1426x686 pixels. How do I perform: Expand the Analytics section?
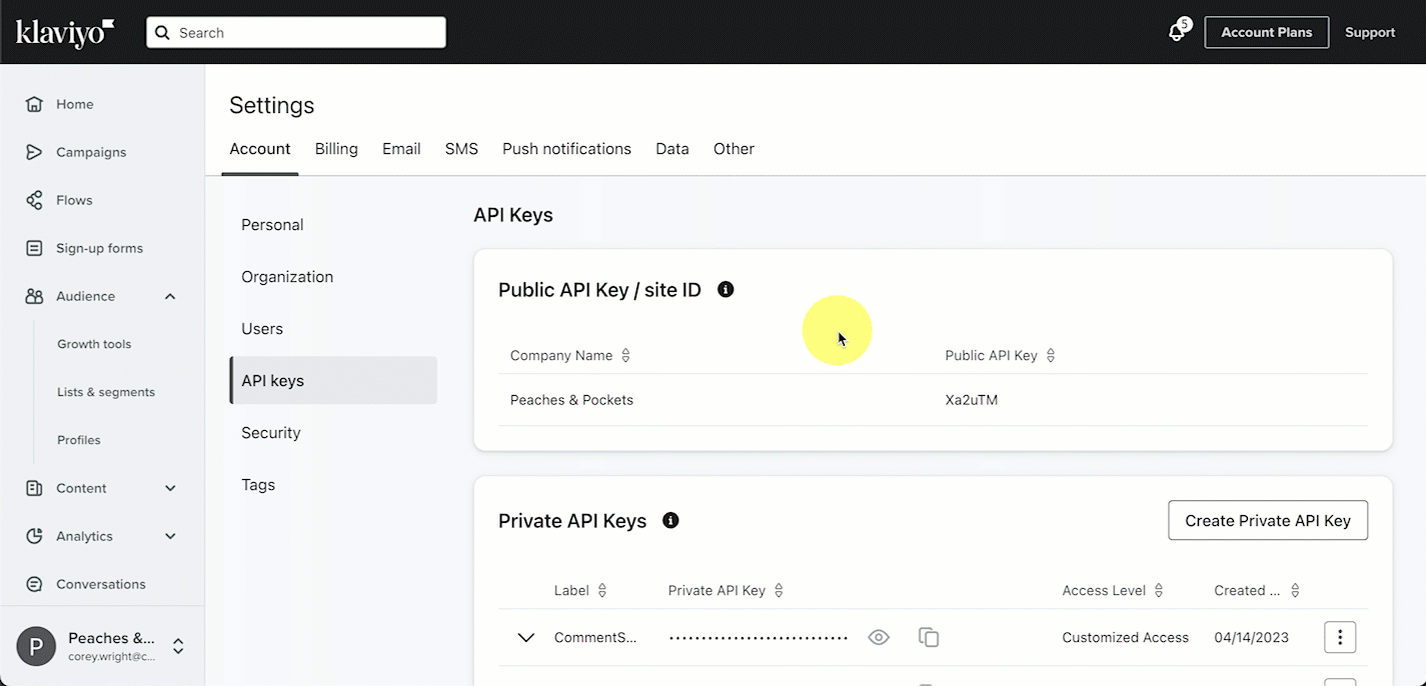pyautogui.click(x=170, y=536)
